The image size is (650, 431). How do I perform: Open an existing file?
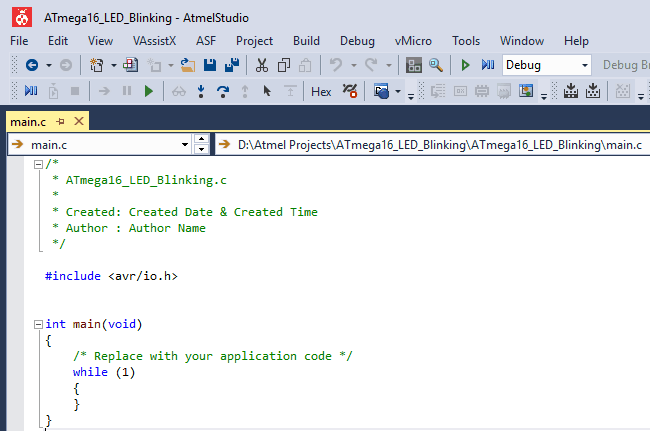click(188, 65)
